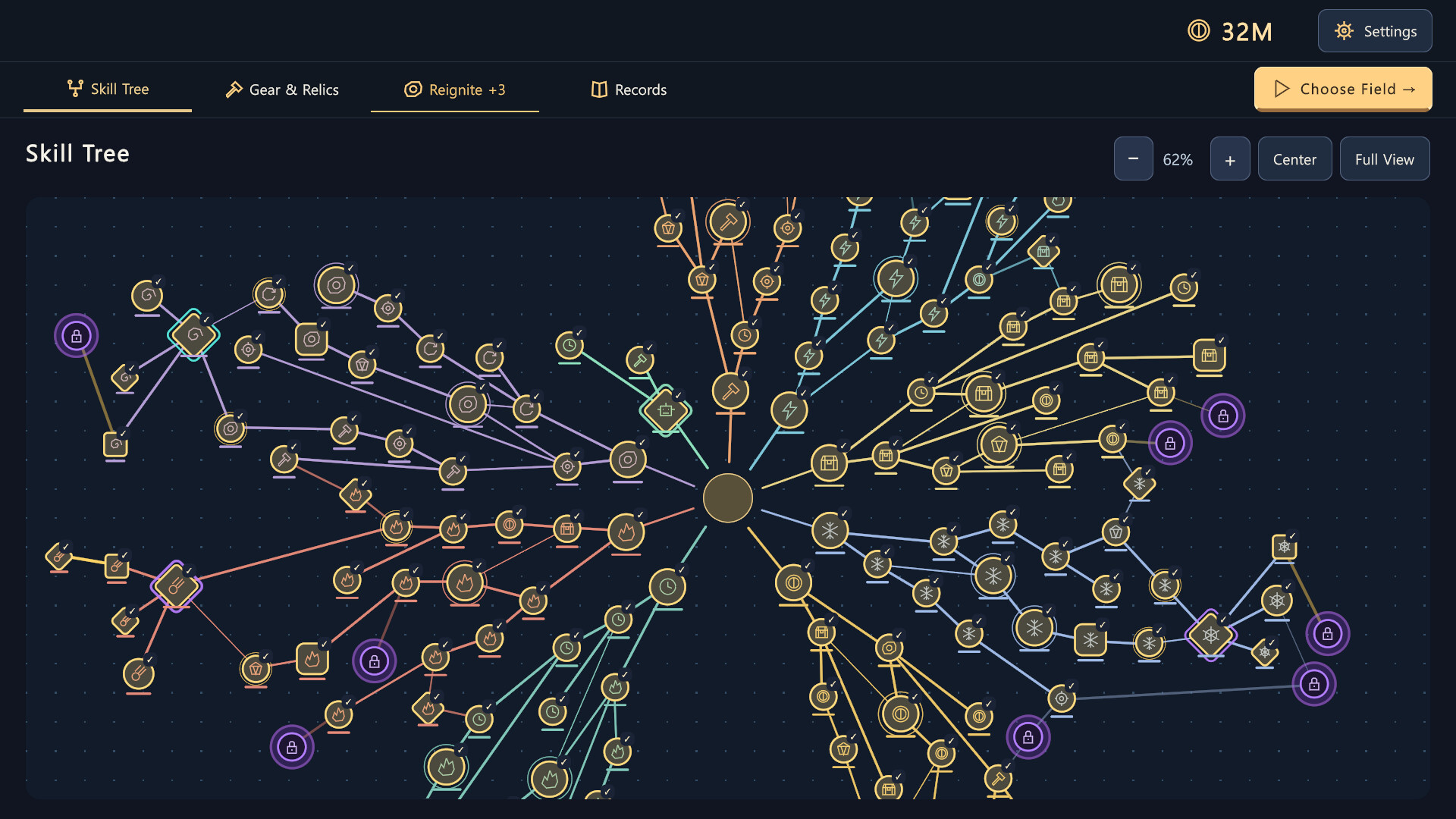Screen dimensions: 1456x819
Task: Open the Gear & Relics tab
Action: [282, 89]
